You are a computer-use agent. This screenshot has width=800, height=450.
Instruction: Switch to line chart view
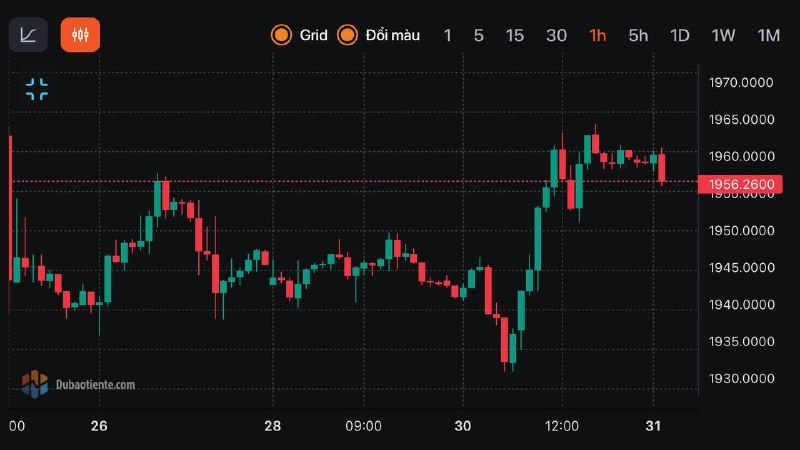pyautogui.click(x=28, y=35)
